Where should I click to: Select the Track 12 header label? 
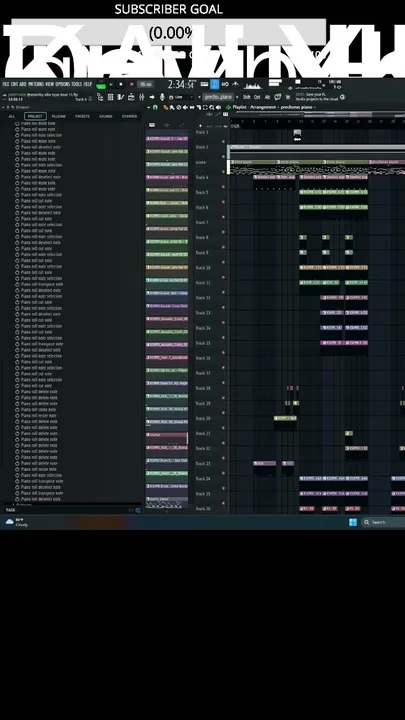(x=202, y=298)
